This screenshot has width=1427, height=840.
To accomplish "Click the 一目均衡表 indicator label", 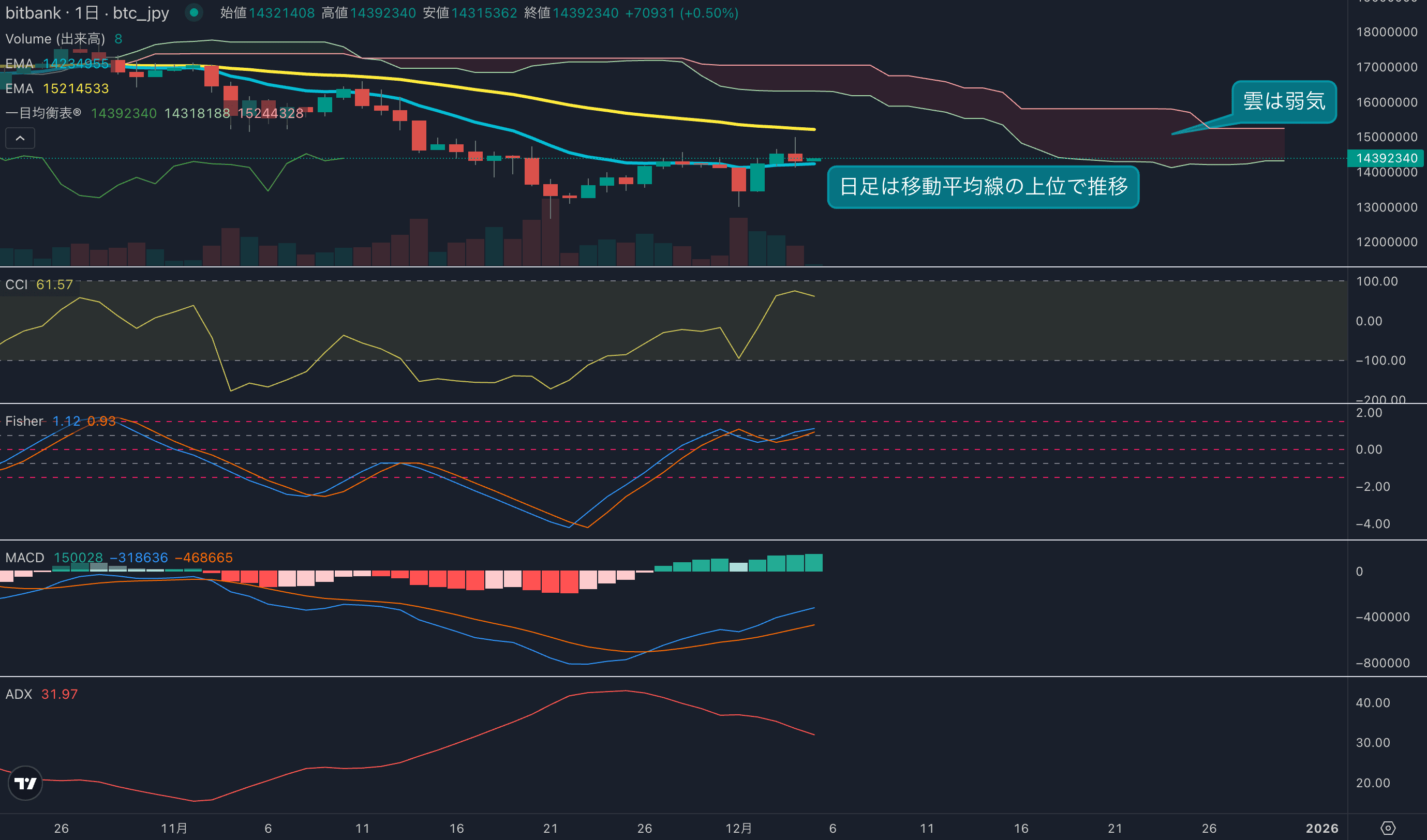I will coord(38,113).
